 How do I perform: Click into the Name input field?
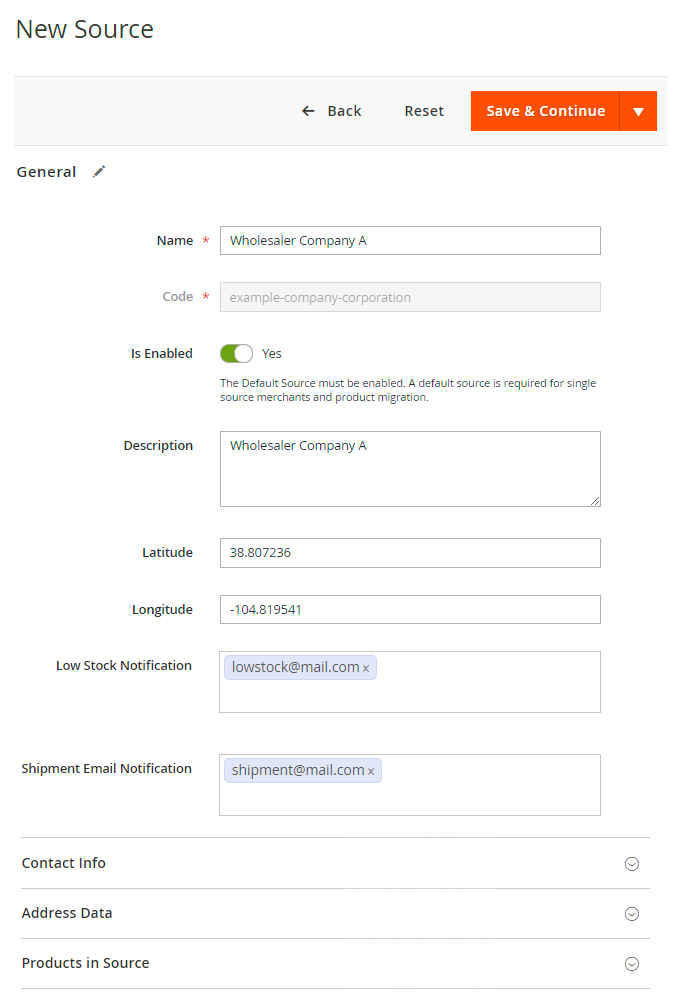[410, 240]
